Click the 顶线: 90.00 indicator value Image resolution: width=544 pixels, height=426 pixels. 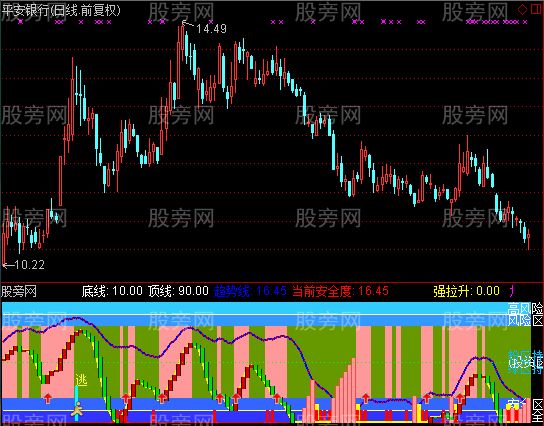178,291
